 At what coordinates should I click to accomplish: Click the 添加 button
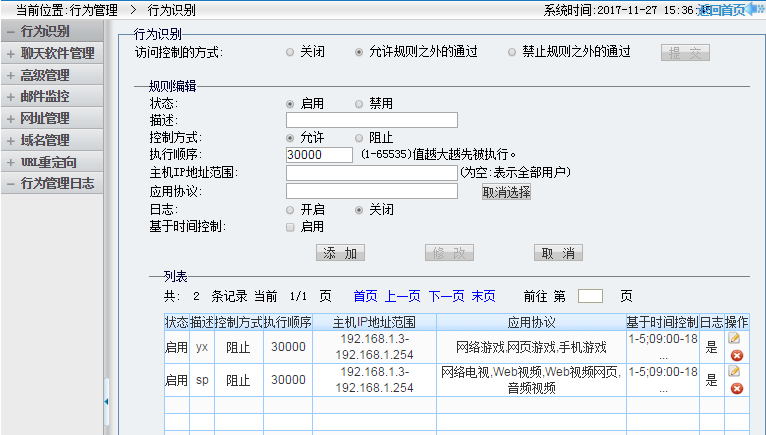[340, 253]
